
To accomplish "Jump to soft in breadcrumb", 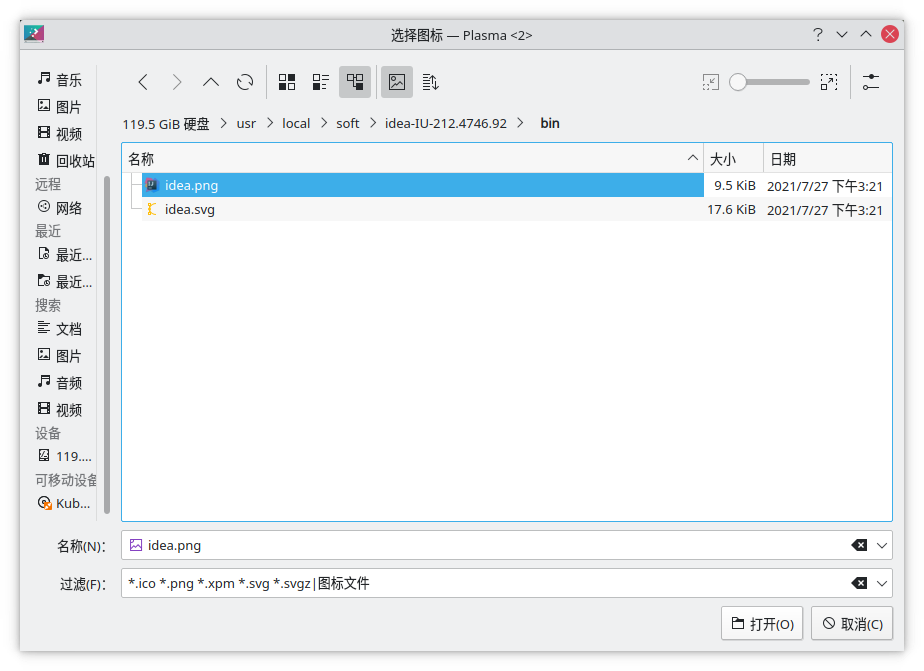I will click(x=348, y=124).
